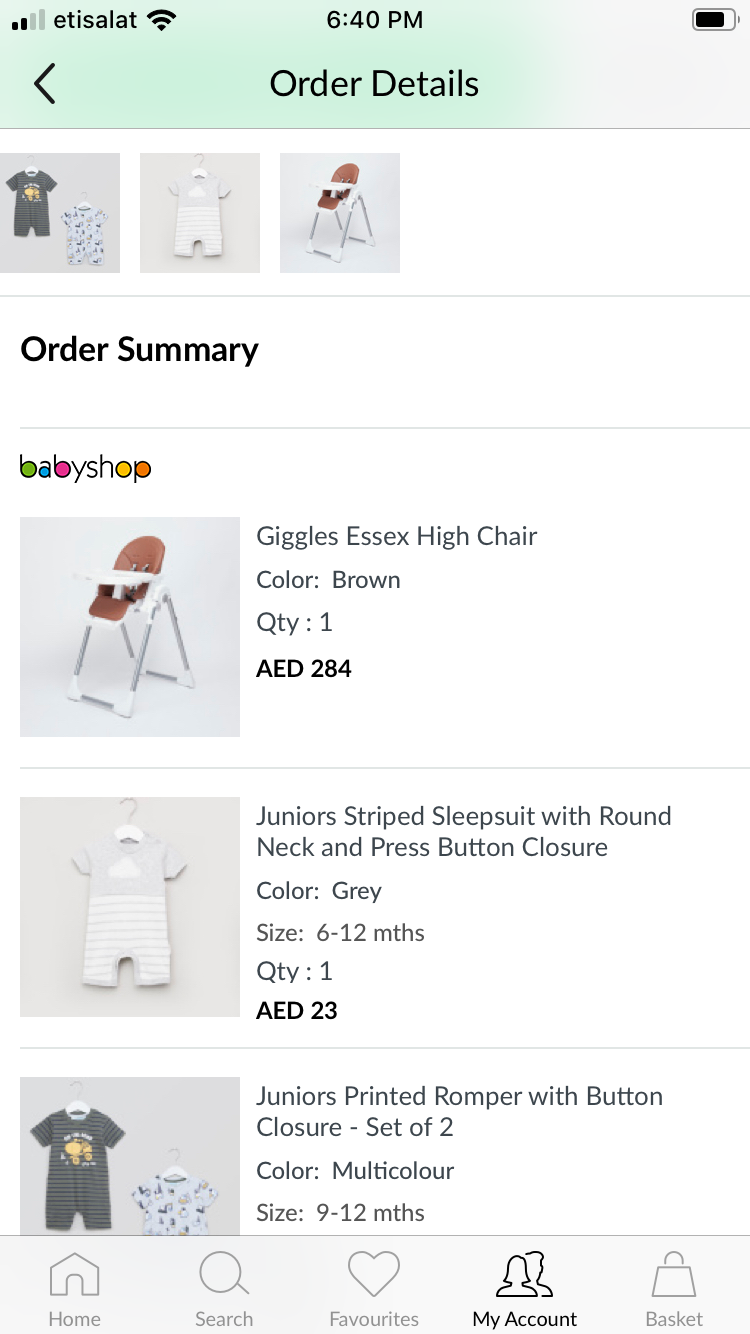Tap the Order Summary heading
750x1334 pixels.
(140, 349)
